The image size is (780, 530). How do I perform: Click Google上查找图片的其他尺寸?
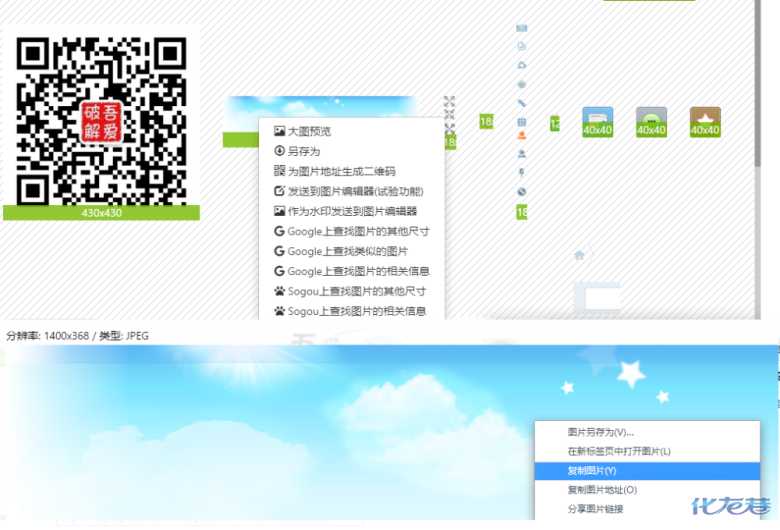point(352,231)
